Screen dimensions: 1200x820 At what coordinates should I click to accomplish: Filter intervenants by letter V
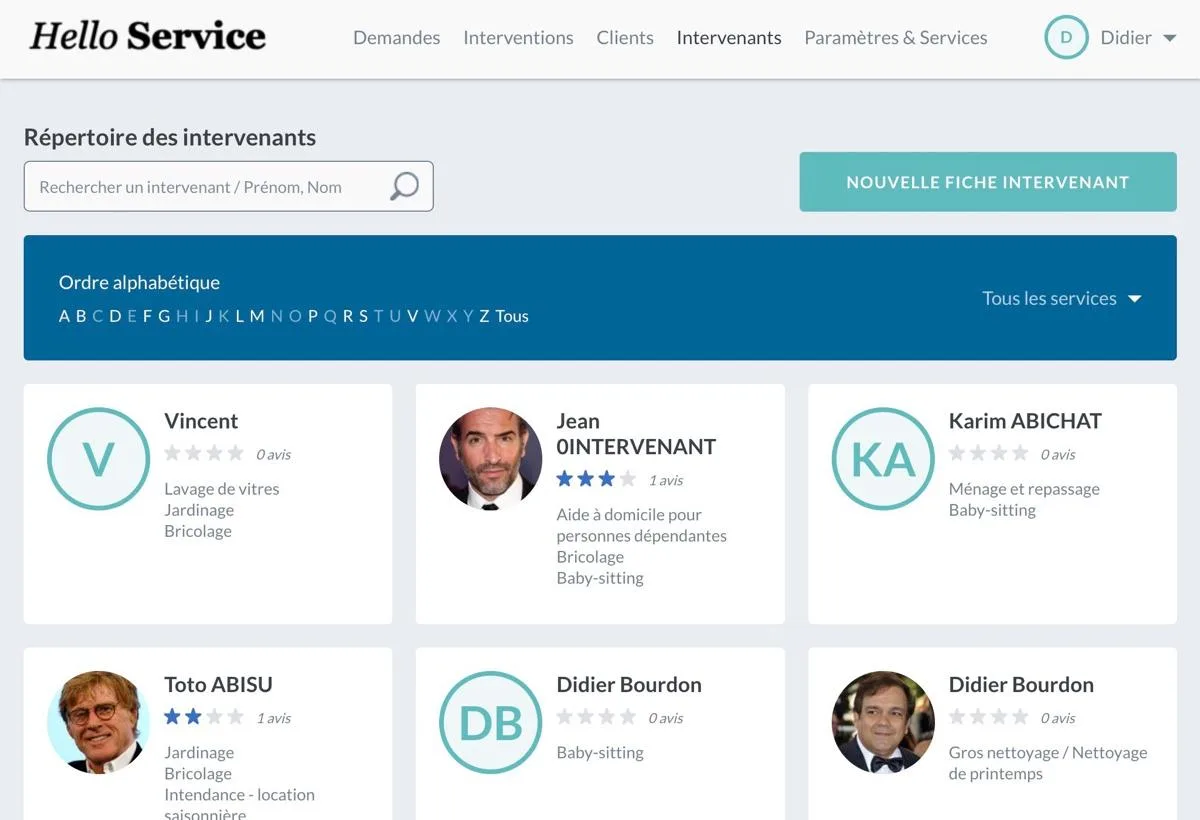coord(412,316)
